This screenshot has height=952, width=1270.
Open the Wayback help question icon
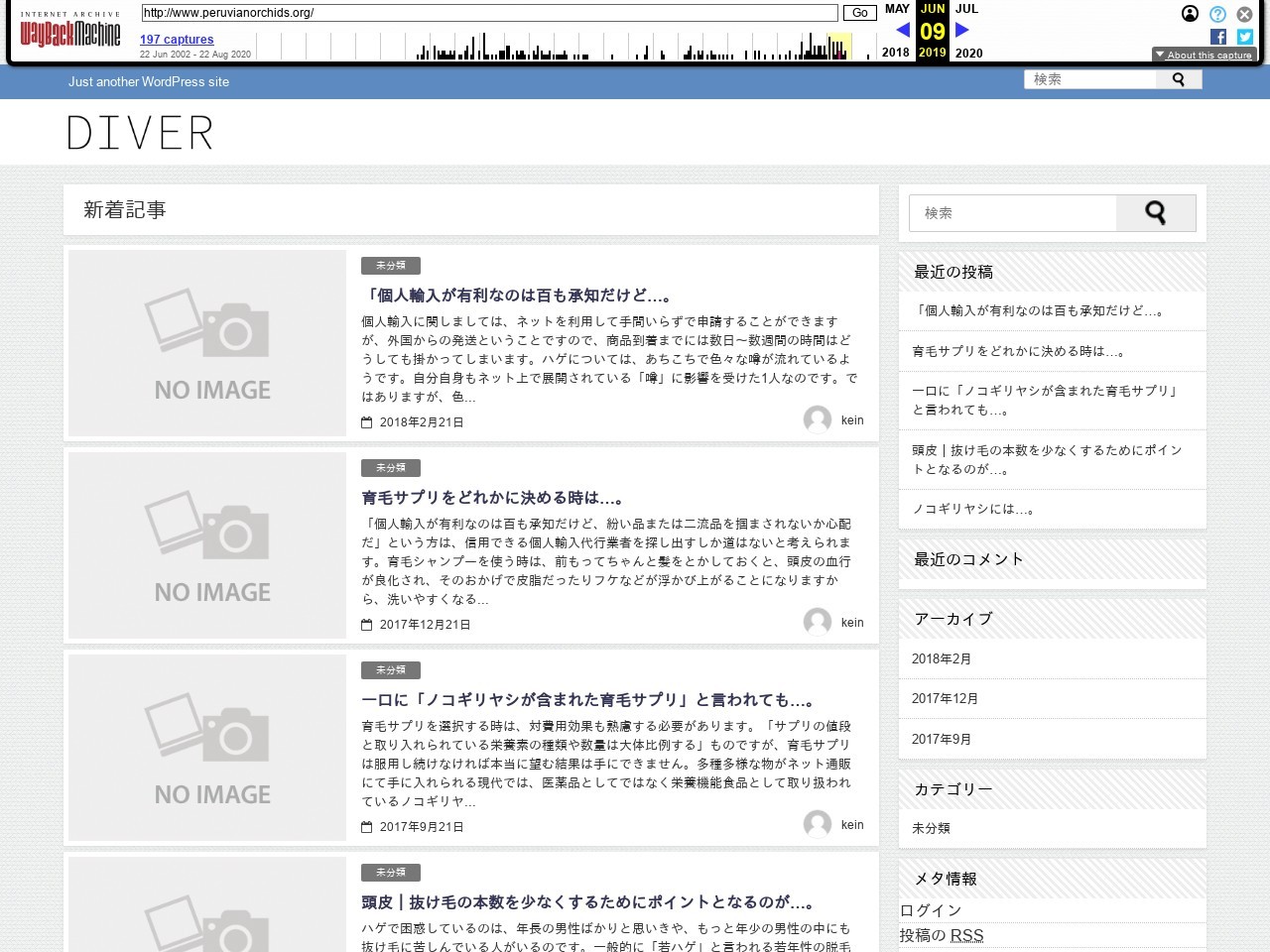1217,14
